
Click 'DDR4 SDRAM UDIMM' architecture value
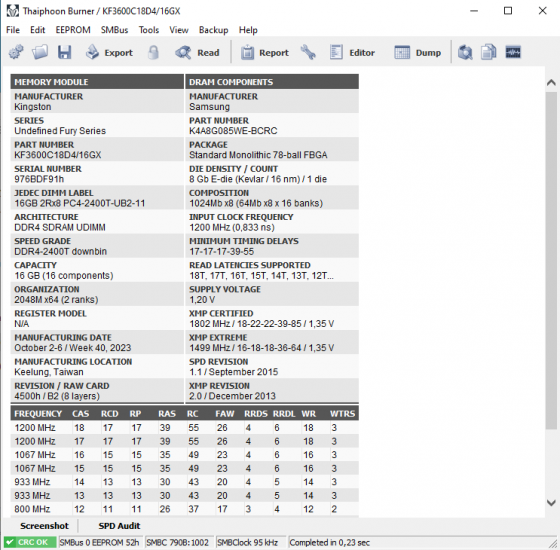[60, 227]
